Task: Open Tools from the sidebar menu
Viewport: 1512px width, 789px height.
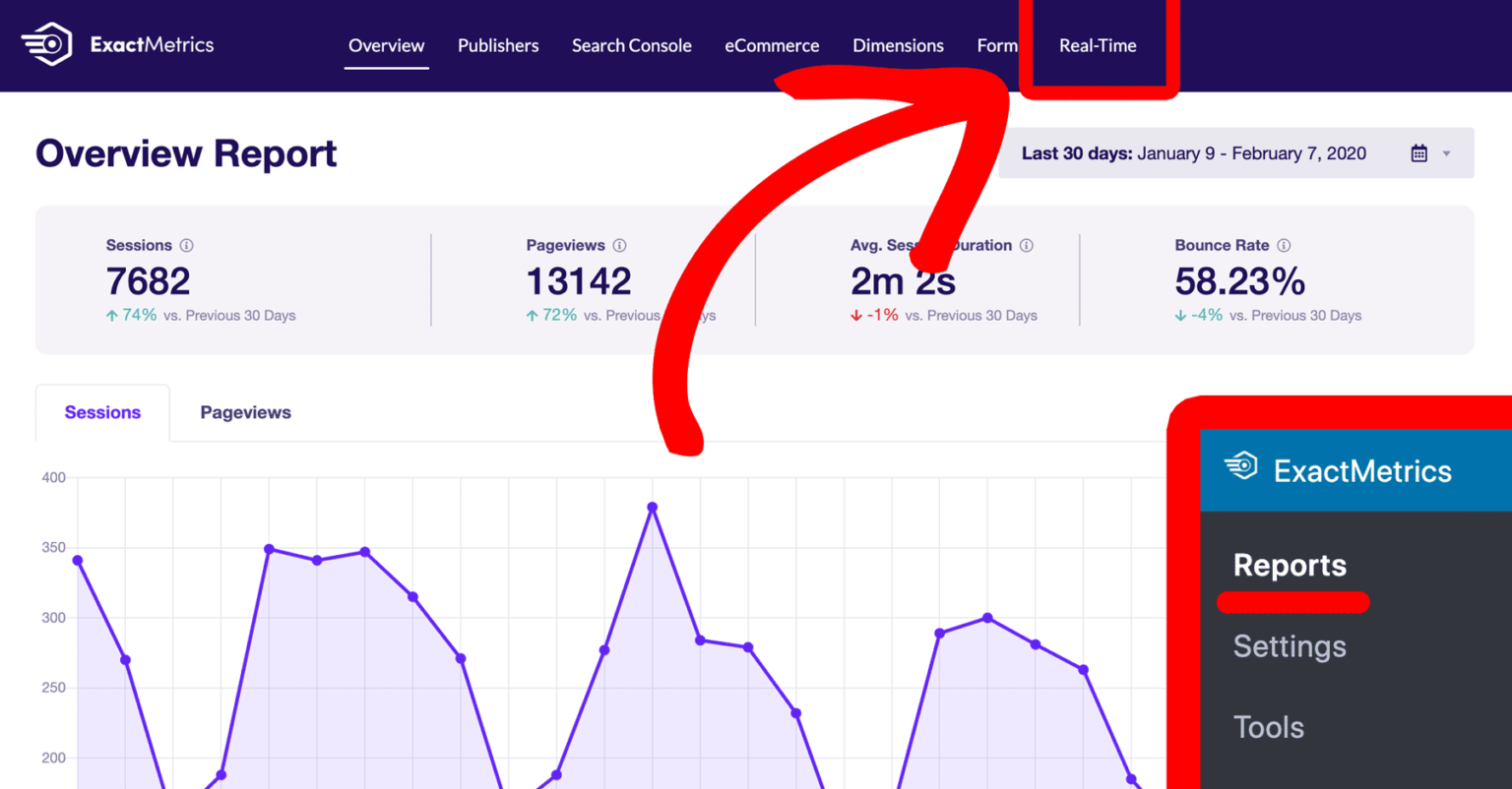Action: pos(1268,728)
